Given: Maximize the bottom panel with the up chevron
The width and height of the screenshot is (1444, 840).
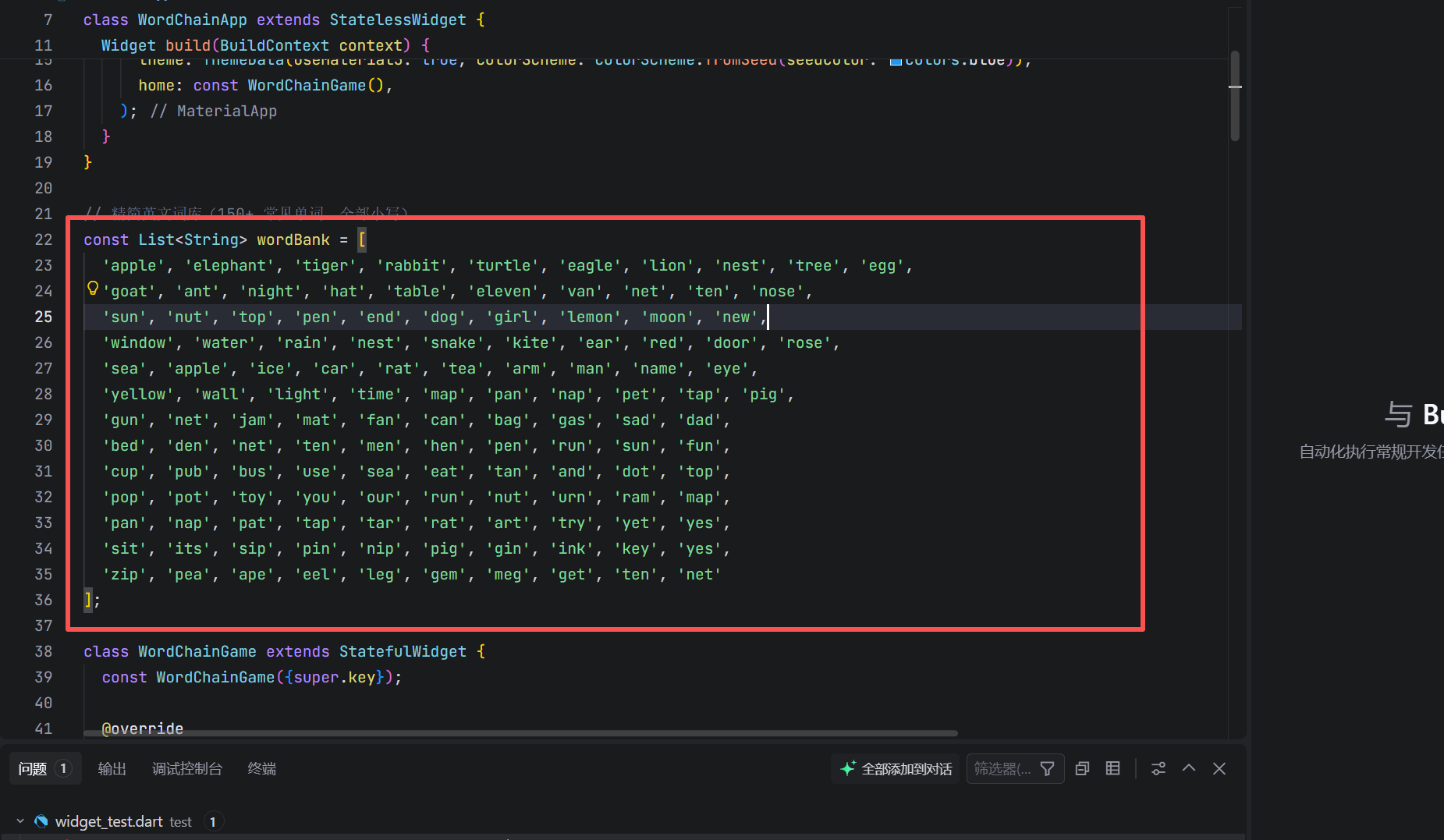Looking at the screenshot, I should tap(1189, 768).
